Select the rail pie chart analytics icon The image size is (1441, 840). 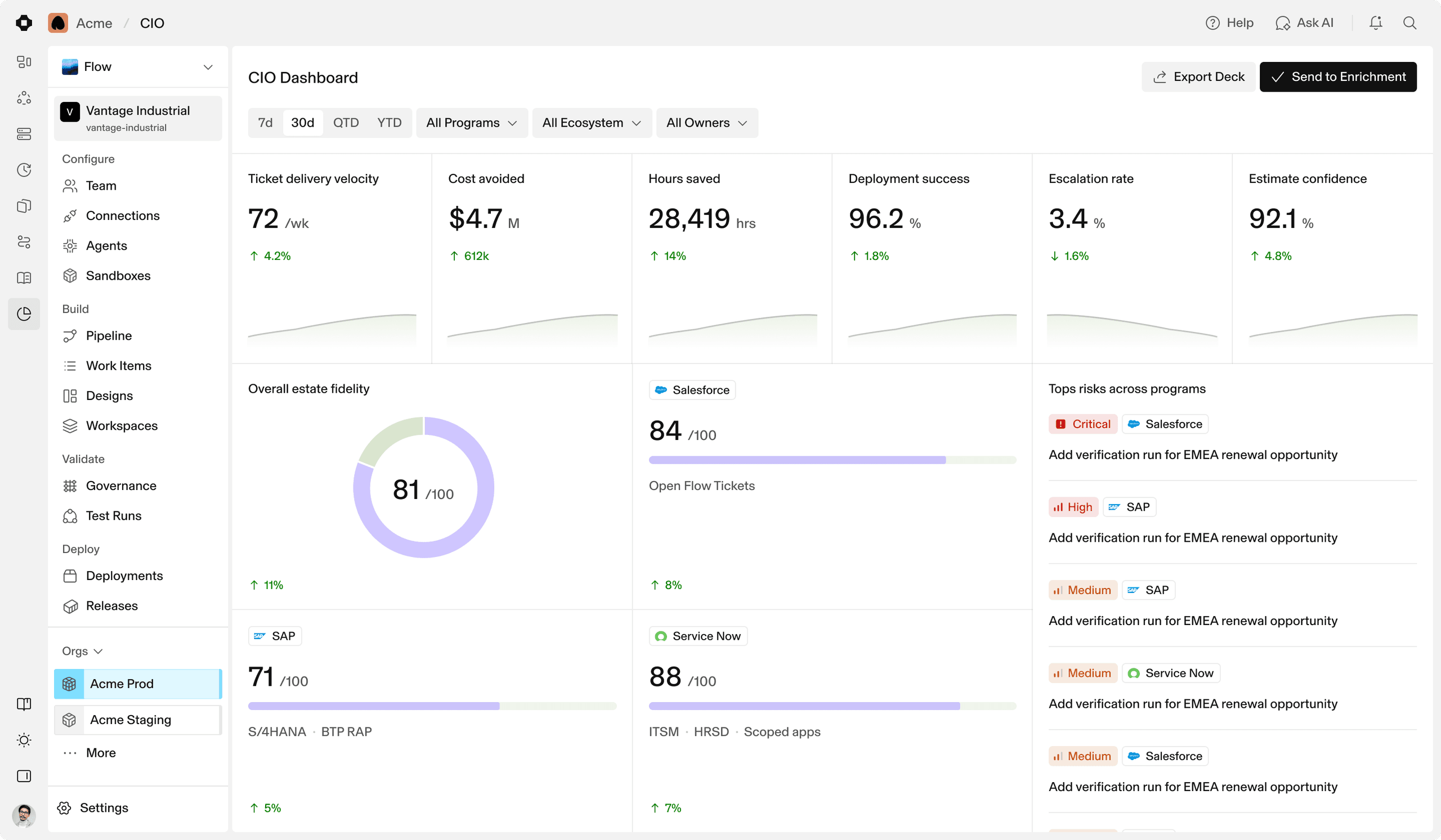click(24, 314)
